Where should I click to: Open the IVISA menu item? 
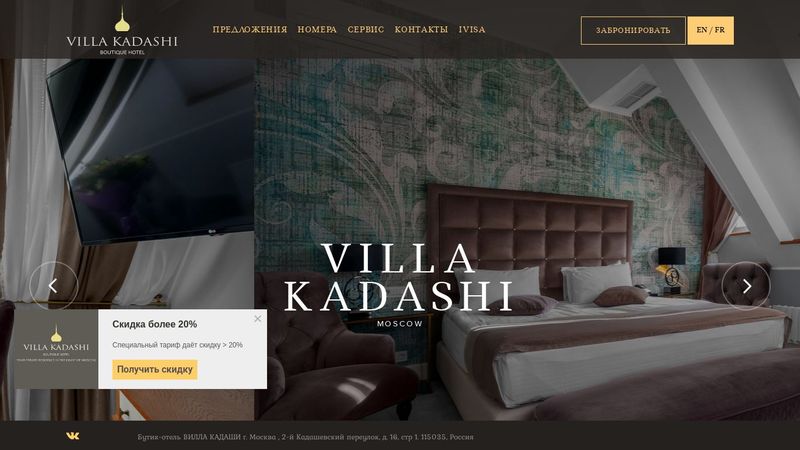(471, 30)
